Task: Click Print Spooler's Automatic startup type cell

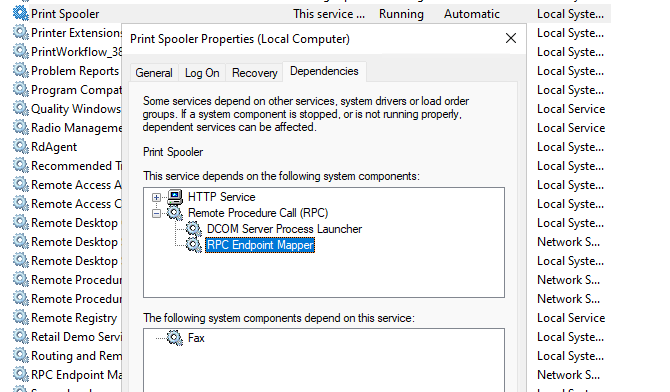Action: [x=472, y=14]
